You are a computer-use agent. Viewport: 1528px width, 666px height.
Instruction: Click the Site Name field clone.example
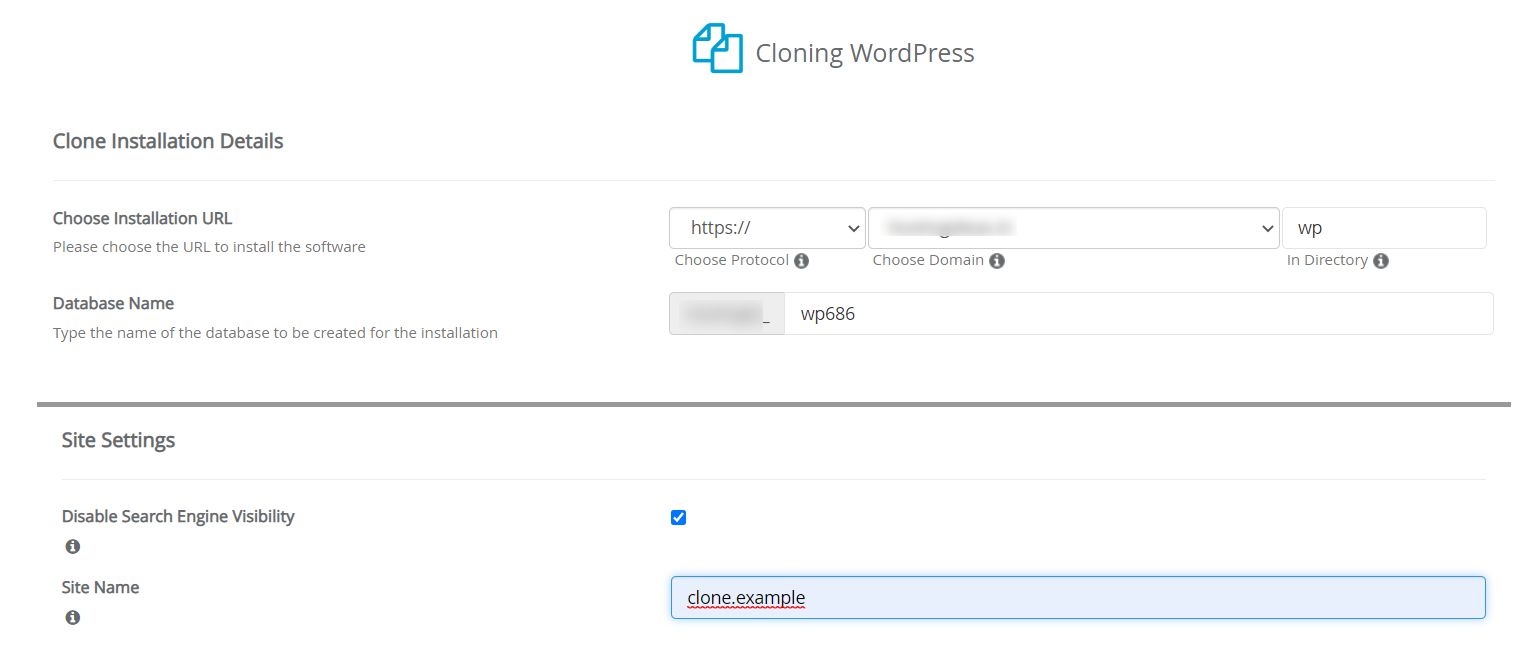click(1078, 598)
